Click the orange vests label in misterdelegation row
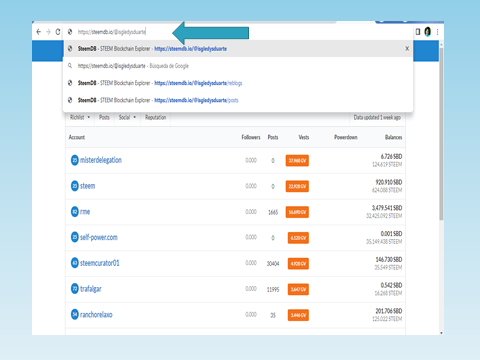The width and height of the screenshot is (480, 360). click(297, 161)
